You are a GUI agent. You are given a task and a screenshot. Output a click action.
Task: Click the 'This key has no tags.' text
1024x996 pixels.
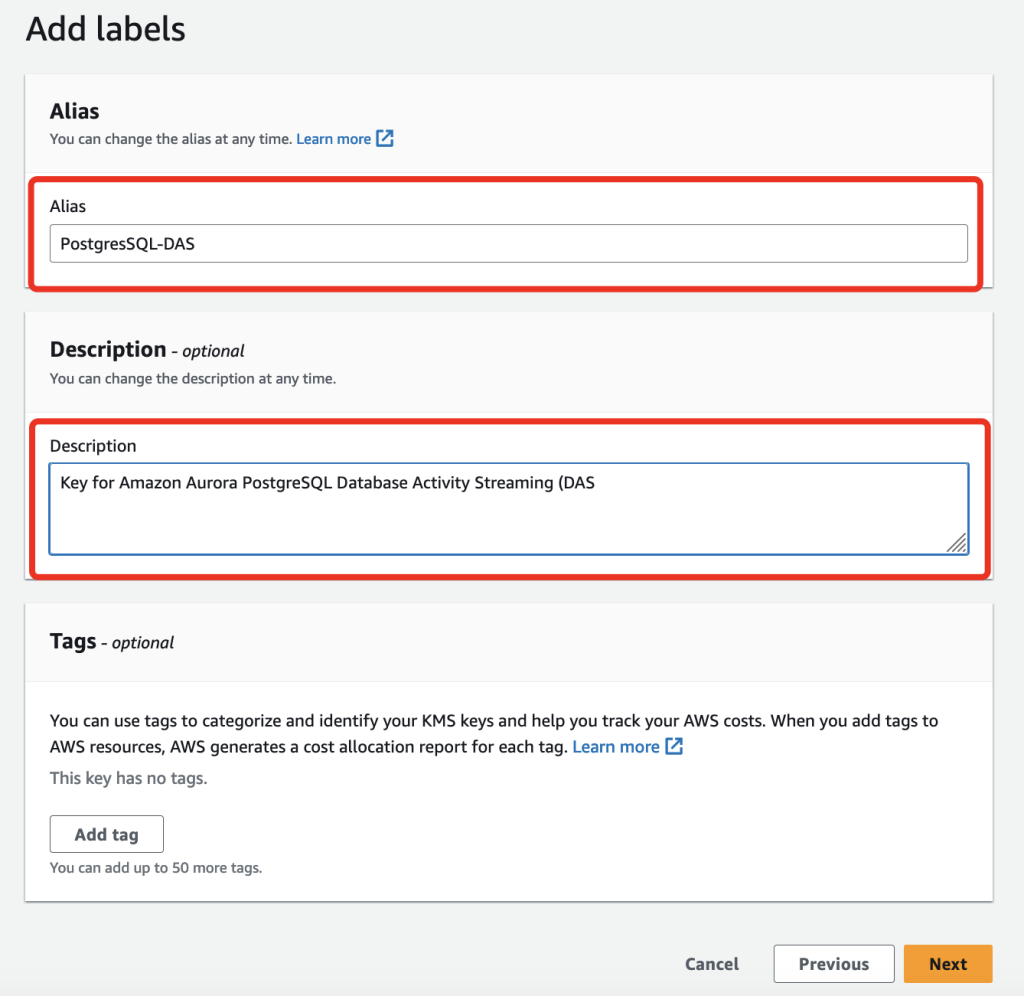tap(129, 779)
